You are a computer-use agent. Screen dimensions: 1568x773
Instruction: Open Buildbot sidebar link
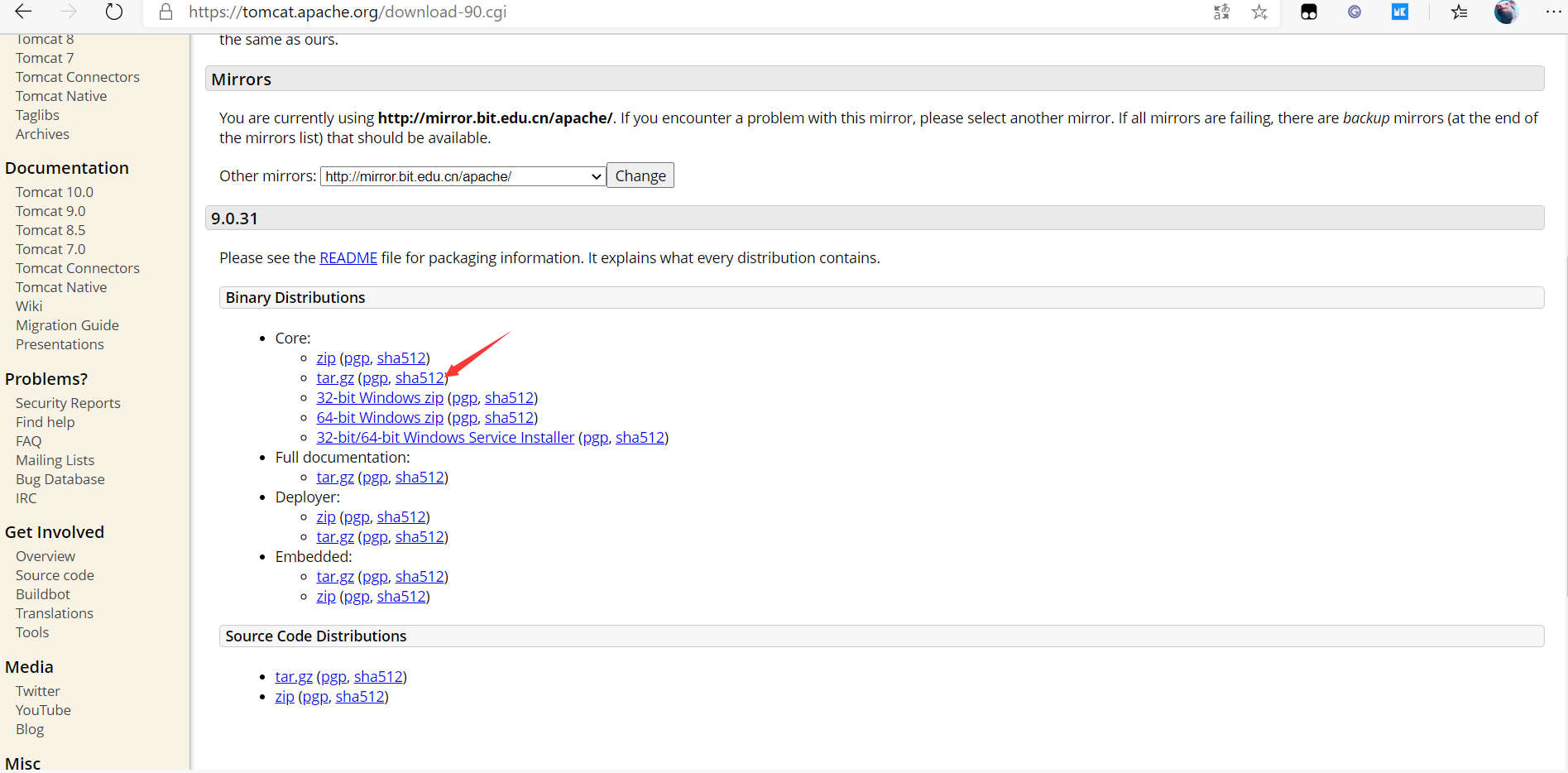43,594
